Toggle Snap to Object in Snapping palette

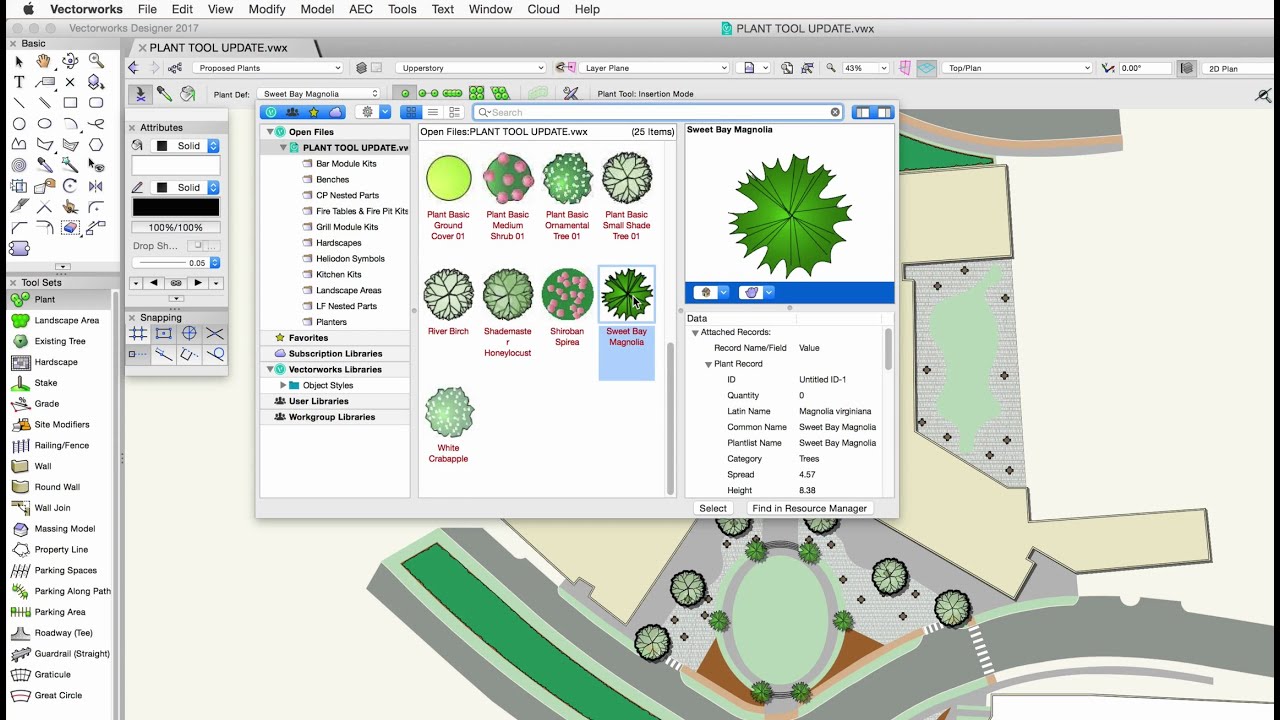point(164,334)
